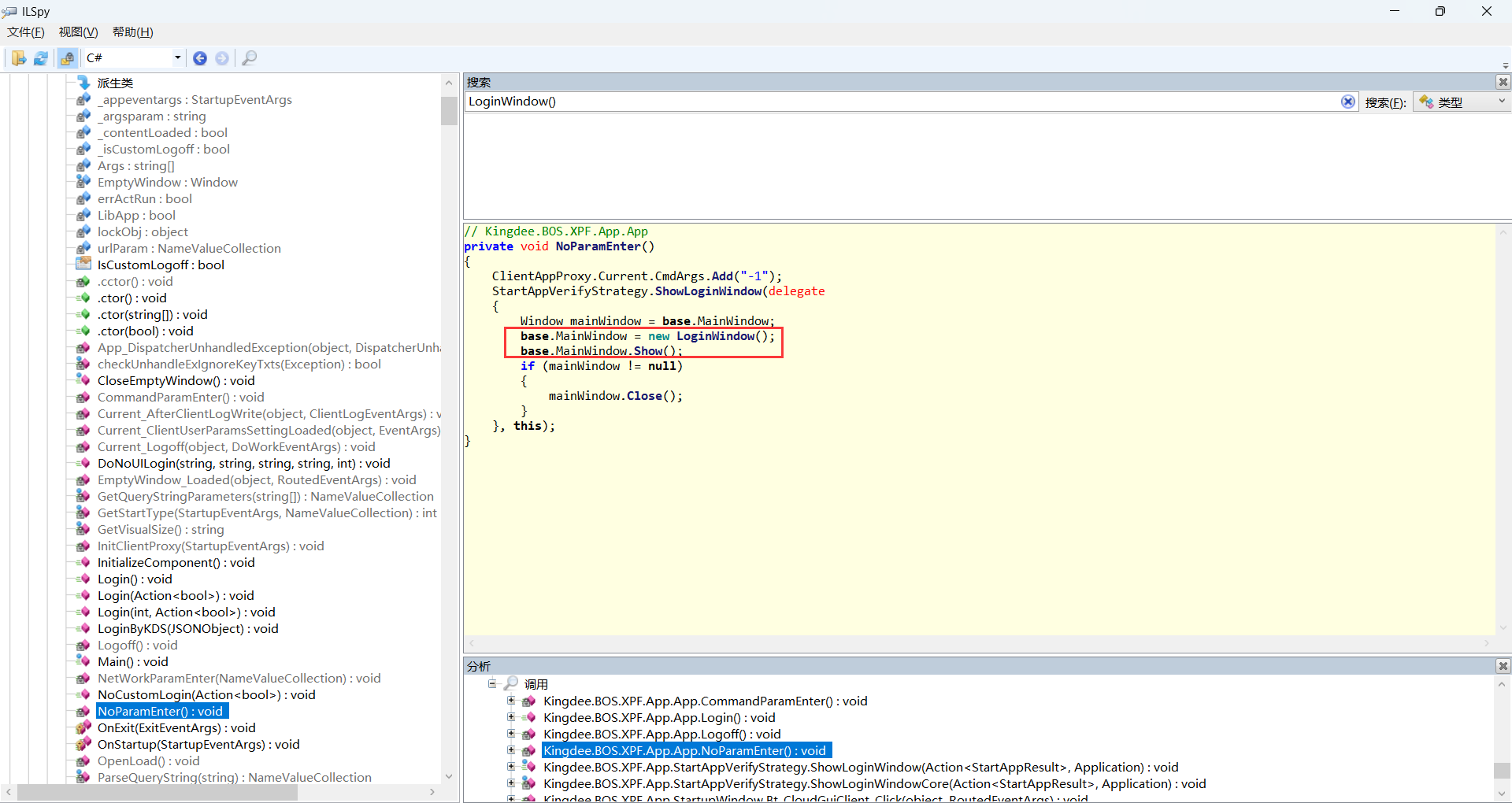Click the Open assembly folder icon
The image size is (1512, 803).
click(18, 58)
